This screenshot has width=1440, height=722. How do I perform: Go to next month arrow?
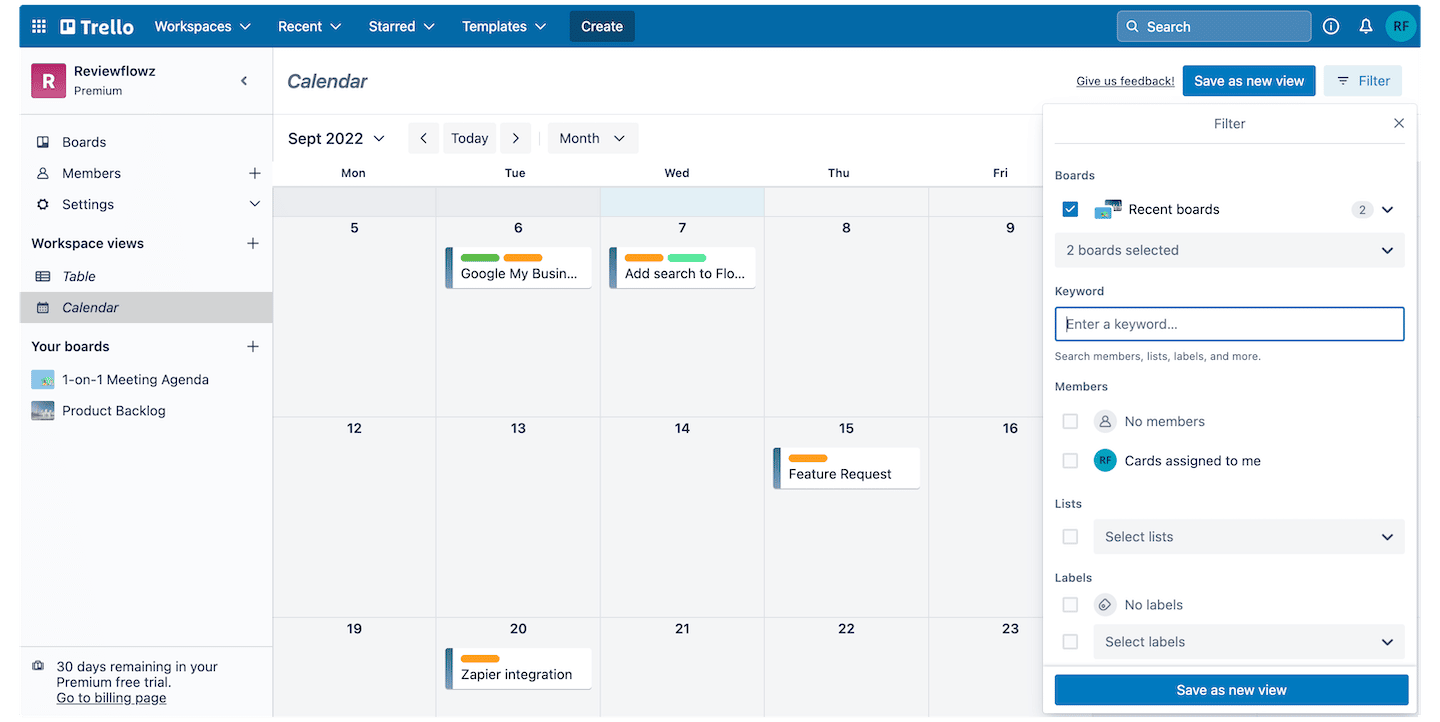click(516, 139)
